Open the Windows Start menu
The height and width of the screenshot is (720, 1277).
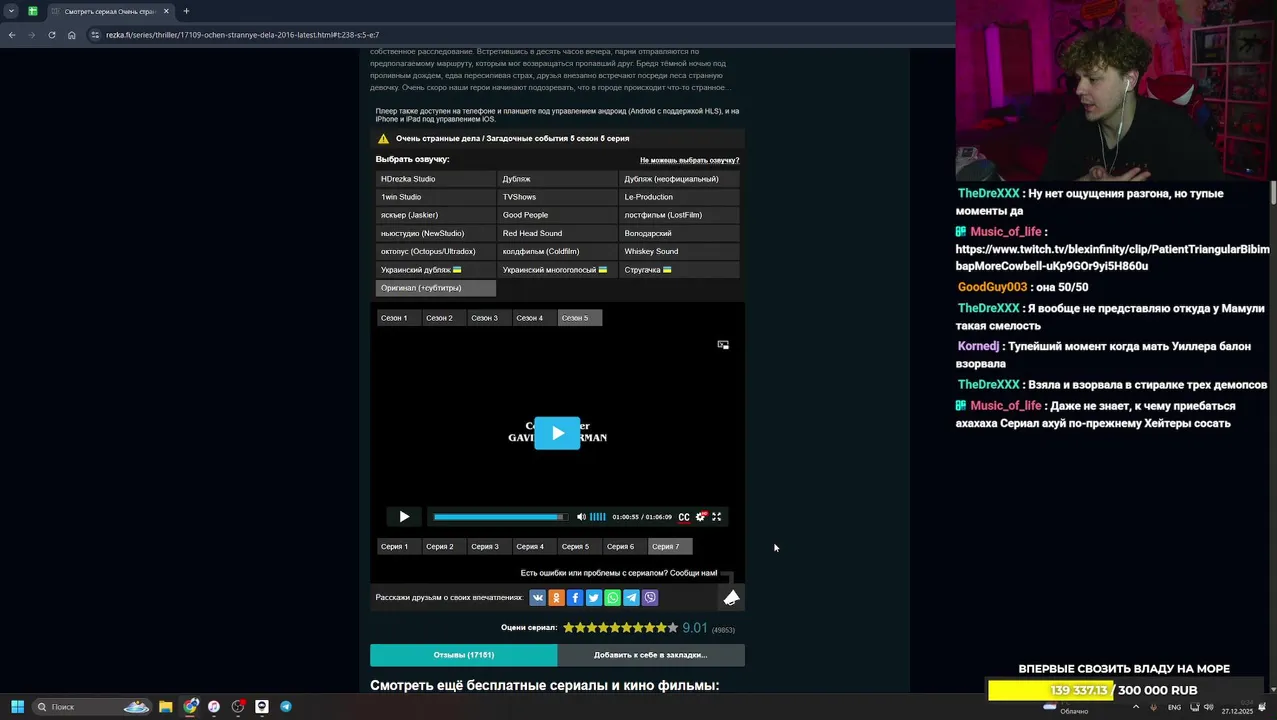(17, 707)
